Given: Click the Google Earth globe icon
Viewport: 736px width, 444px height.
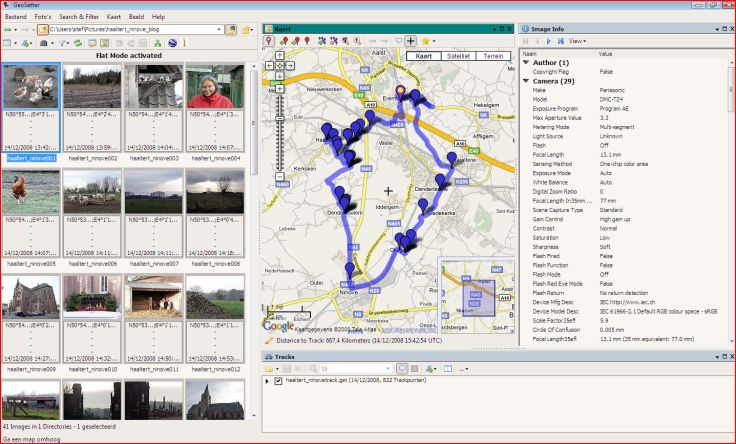Looking at the screenshot, I should (x=173, y=44).
